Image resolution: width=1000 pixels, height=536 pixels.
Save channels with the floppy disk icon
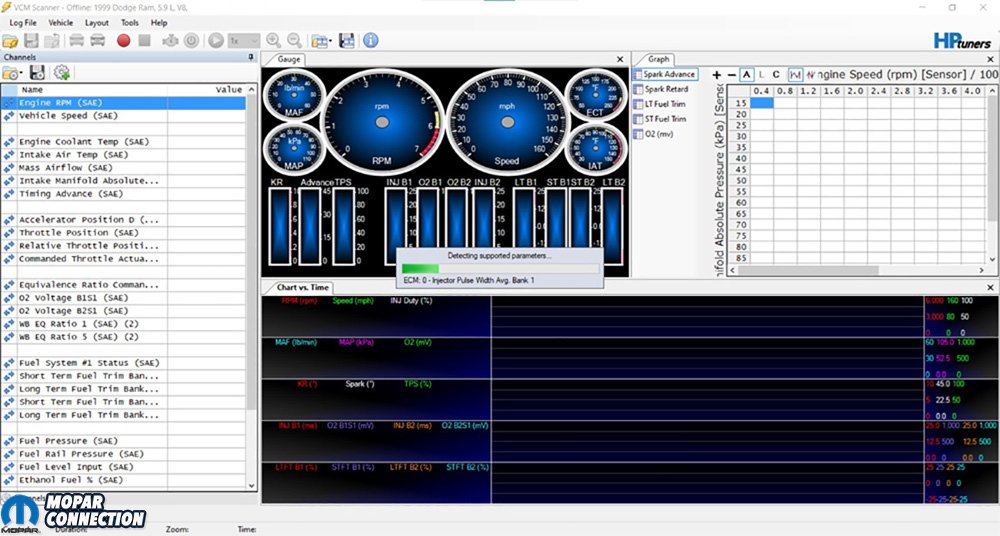pyautogui.click(x=37, y=73)
